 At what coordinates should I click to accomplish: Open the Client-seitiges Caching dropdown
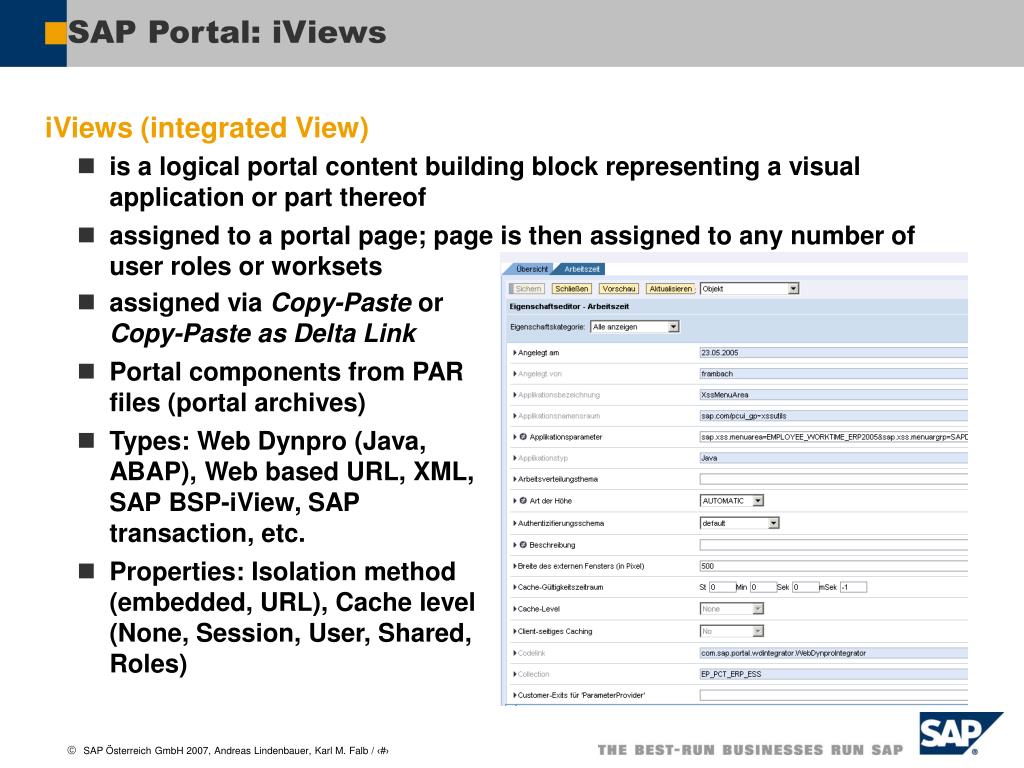(x=731, y=631)
